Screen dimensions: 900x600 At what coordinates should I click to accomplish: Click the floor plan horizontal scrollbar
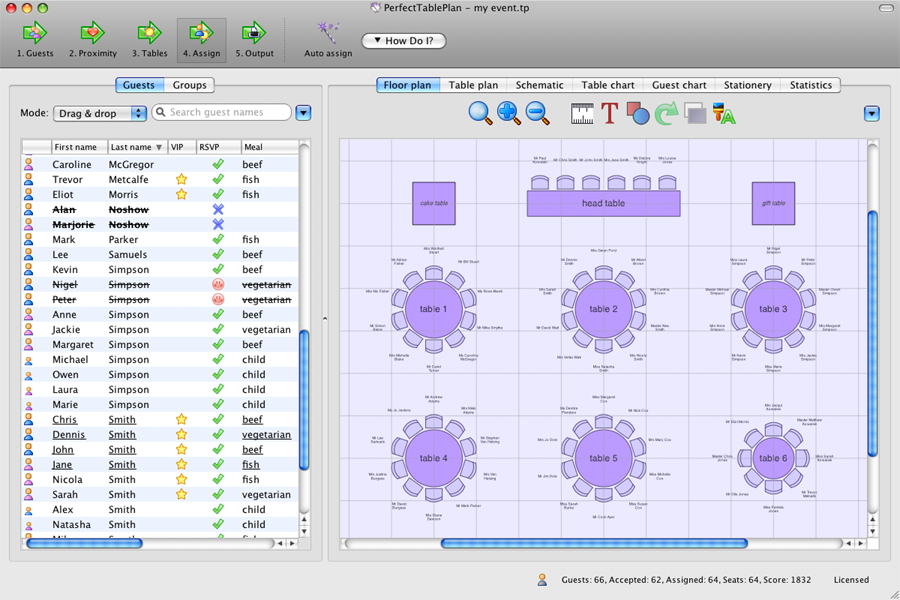tap(594, 544)
